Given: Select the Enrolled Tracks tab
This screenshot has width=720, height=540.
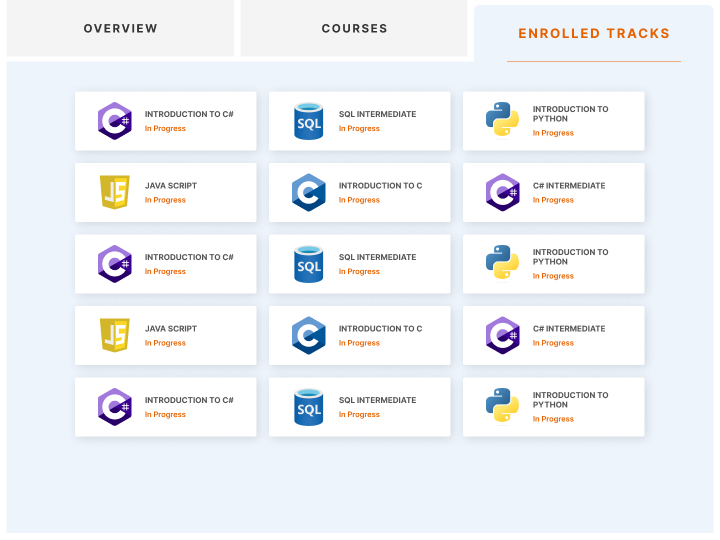Looking at the screenshot, I should [x=594, y=34].
